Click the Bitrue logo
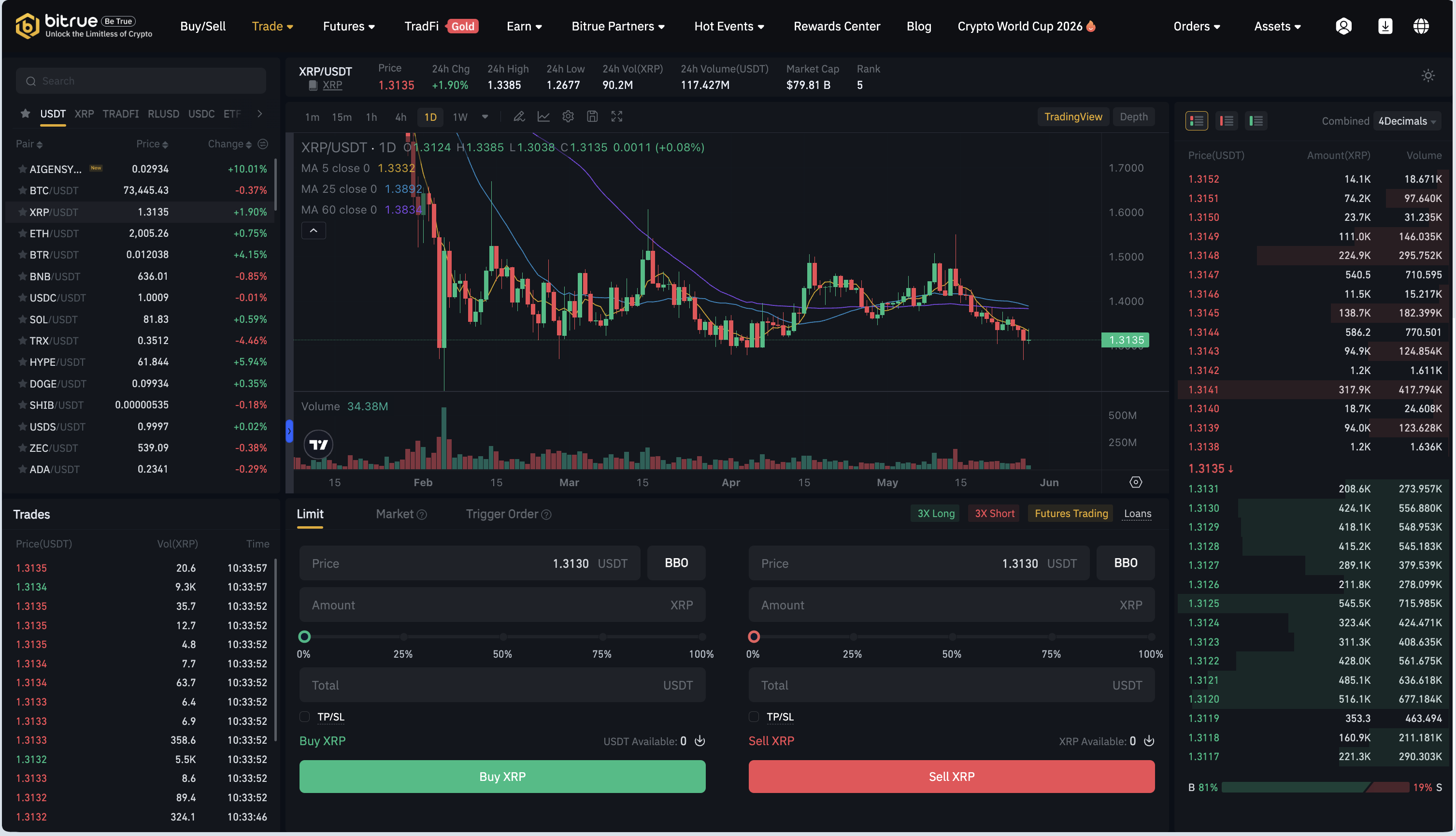This screenshot has width=1456, height=836. coord(84,26)
